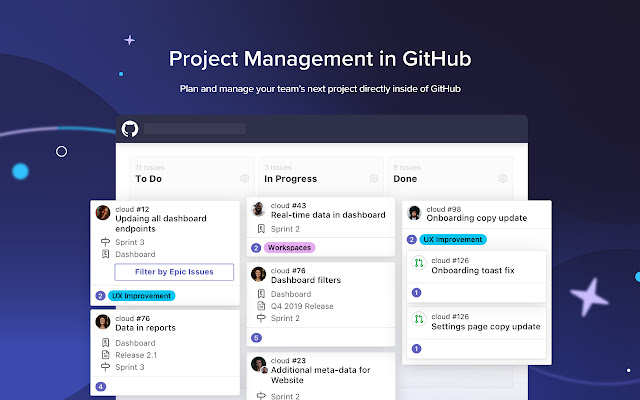640x400 pixels.
Task: Click avatar on Dashboard filters card
Action: 258,274
